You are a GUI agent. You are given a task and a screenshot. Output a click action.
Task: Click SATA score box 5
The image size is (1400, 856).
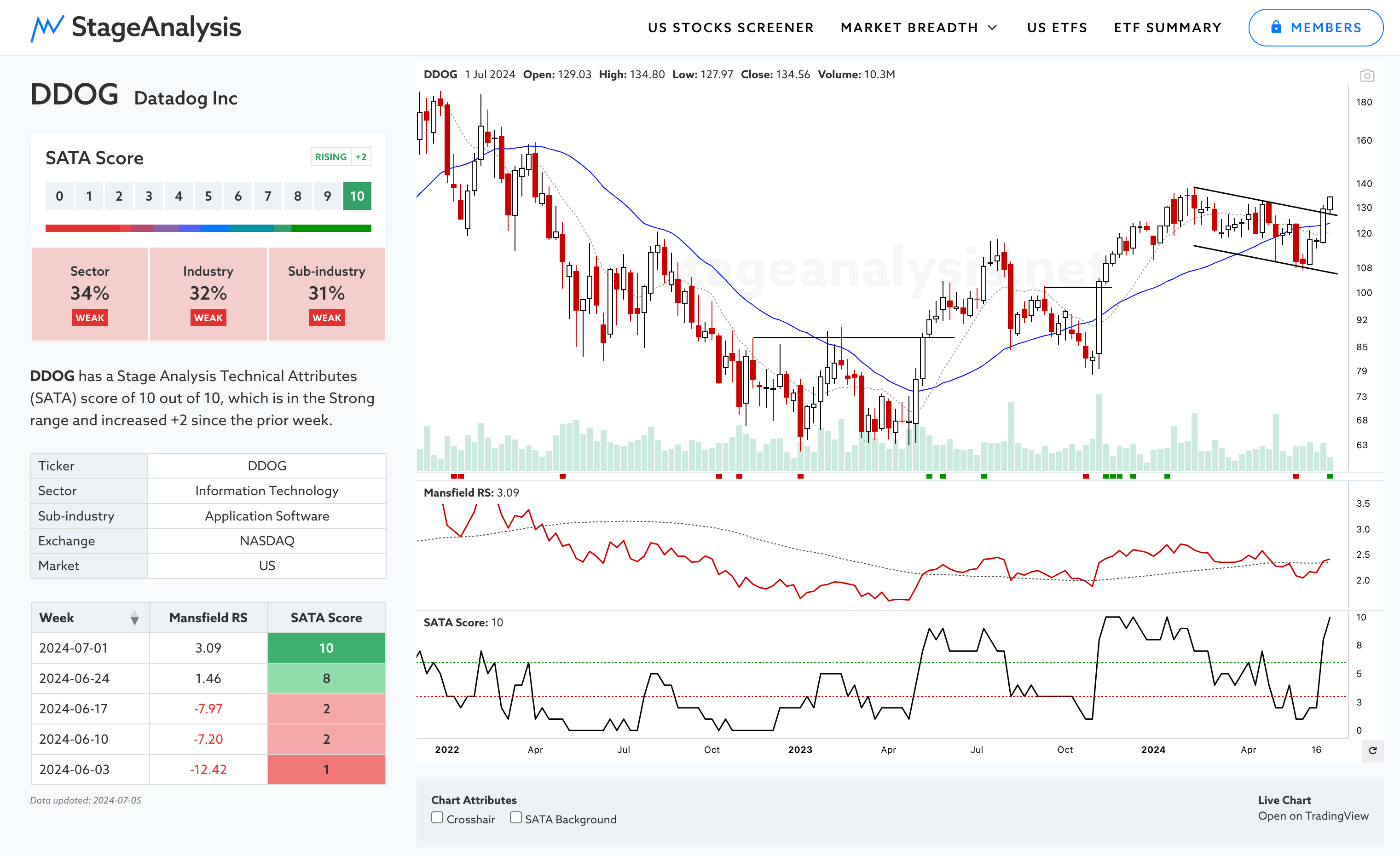tap(208, 196)
